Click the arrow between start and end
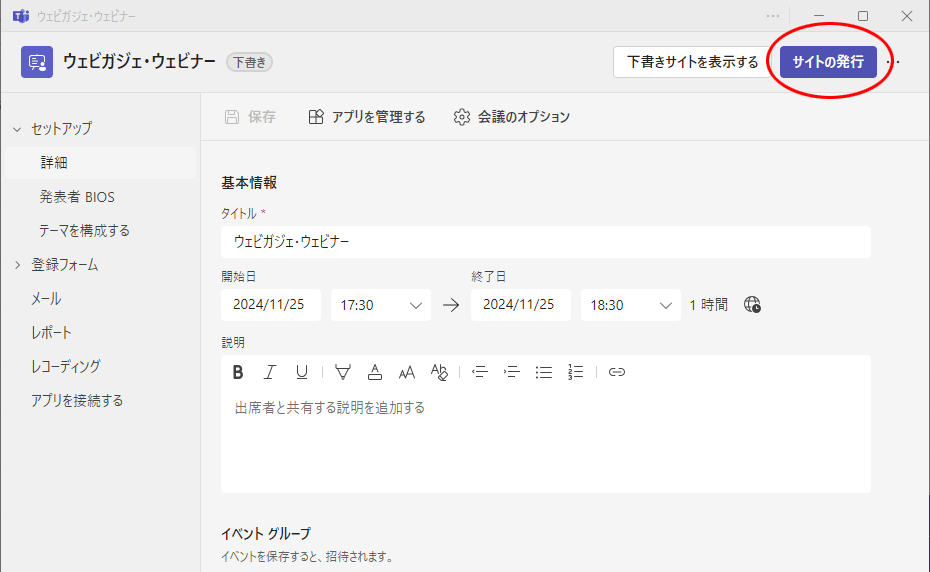 (451, 305)
